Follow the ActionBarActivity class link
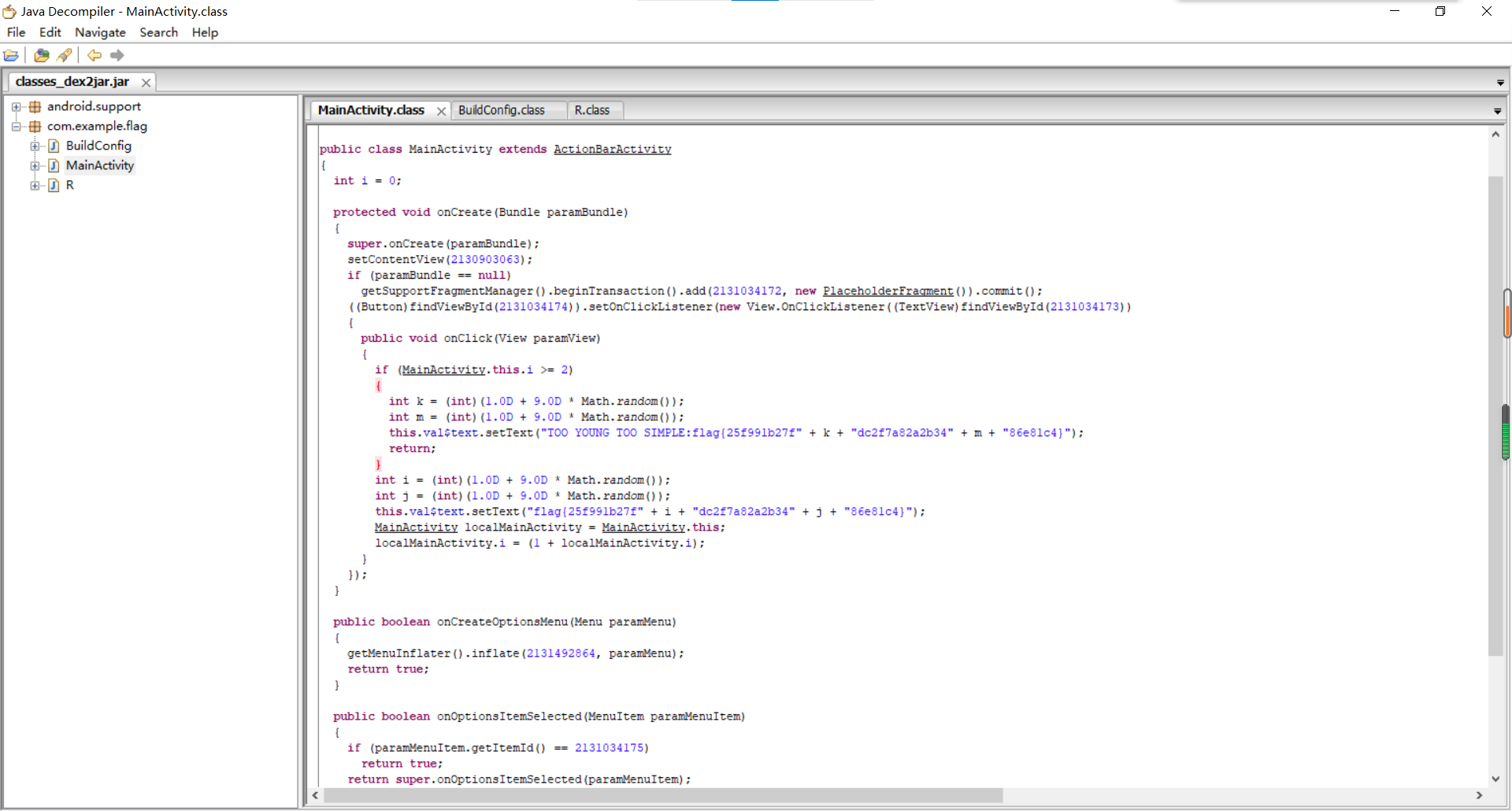 coord(612,150)
